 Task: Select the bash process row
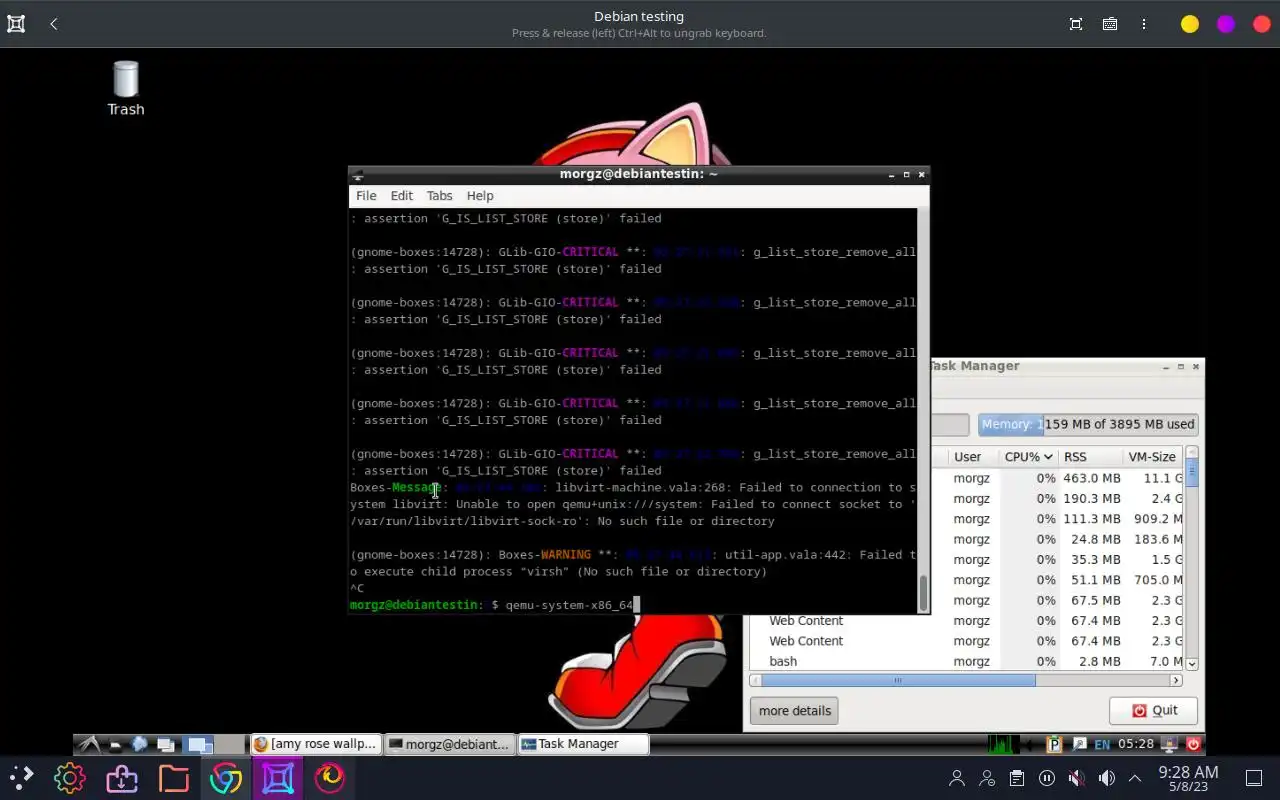tap(967, 661)
